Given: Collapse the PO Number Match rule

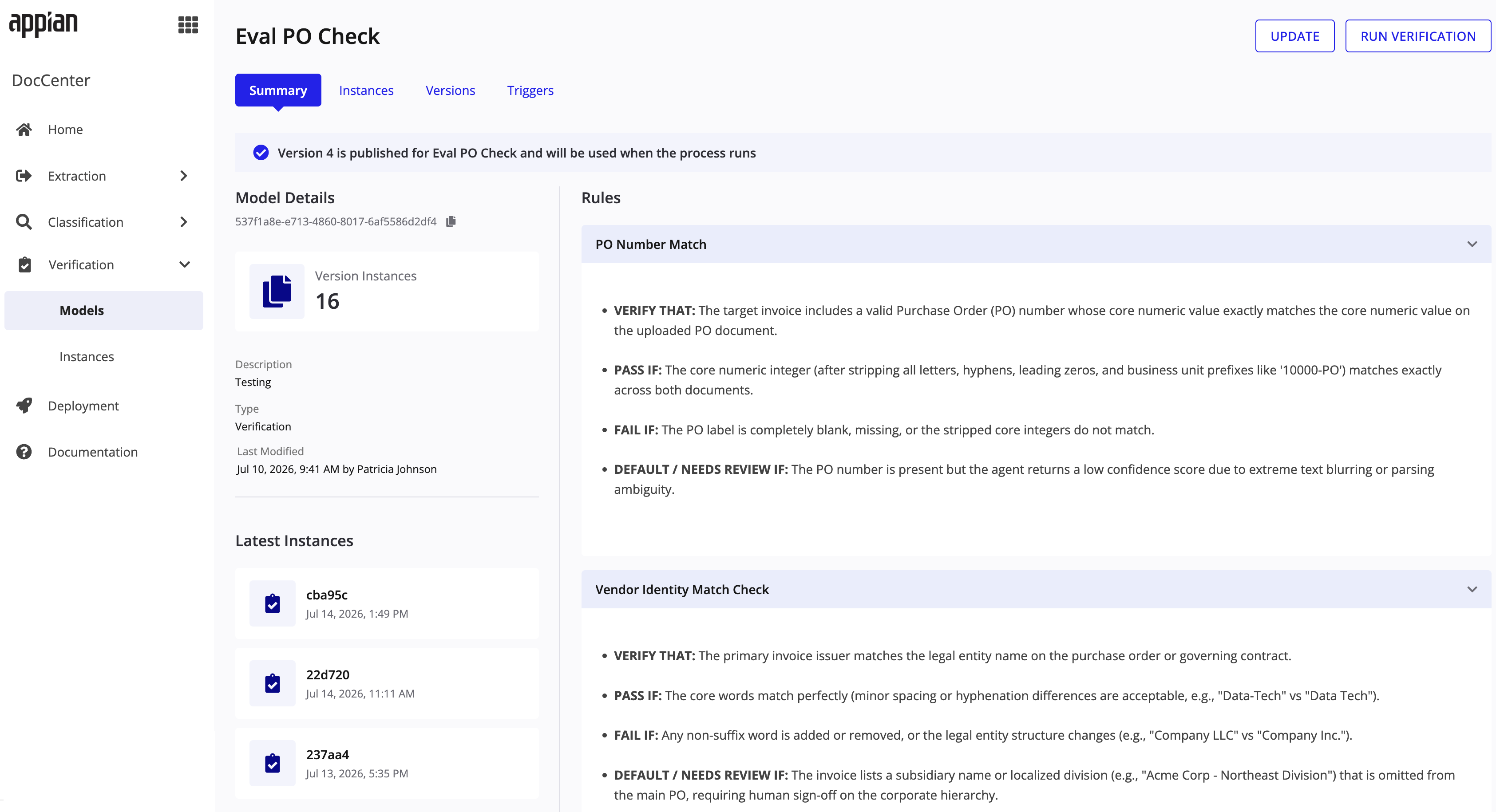Looking at the screenshot, I should [x=1472, y=244].
